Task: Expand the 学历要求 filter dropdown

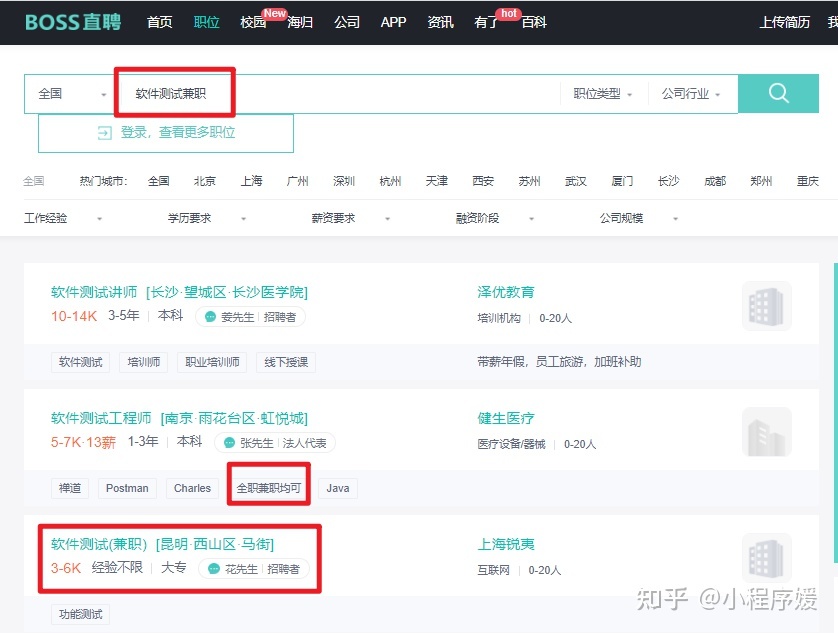Action: tap(191, 217)
